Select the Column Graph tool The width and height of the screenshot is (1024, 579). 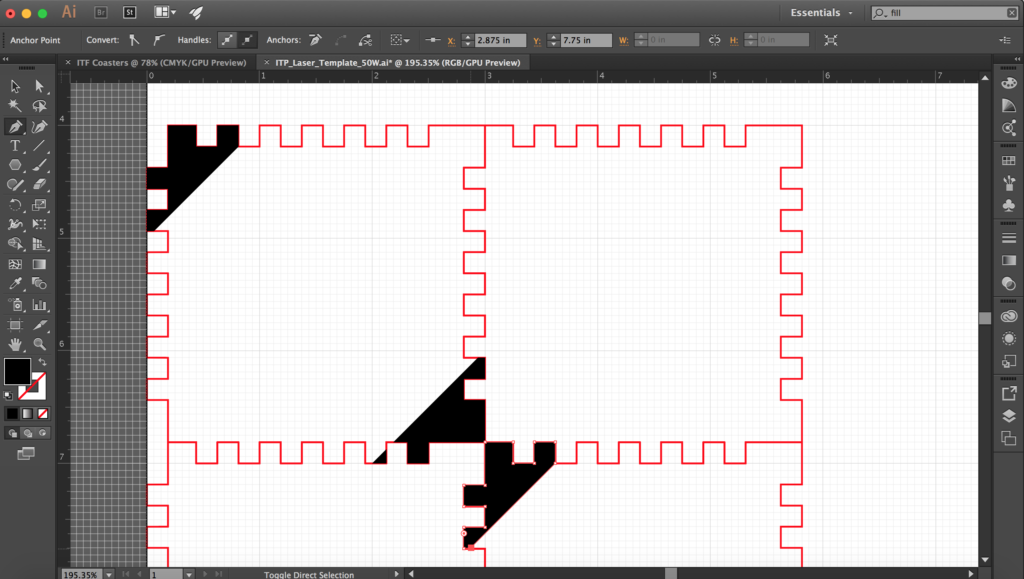(x=39, y=305)
